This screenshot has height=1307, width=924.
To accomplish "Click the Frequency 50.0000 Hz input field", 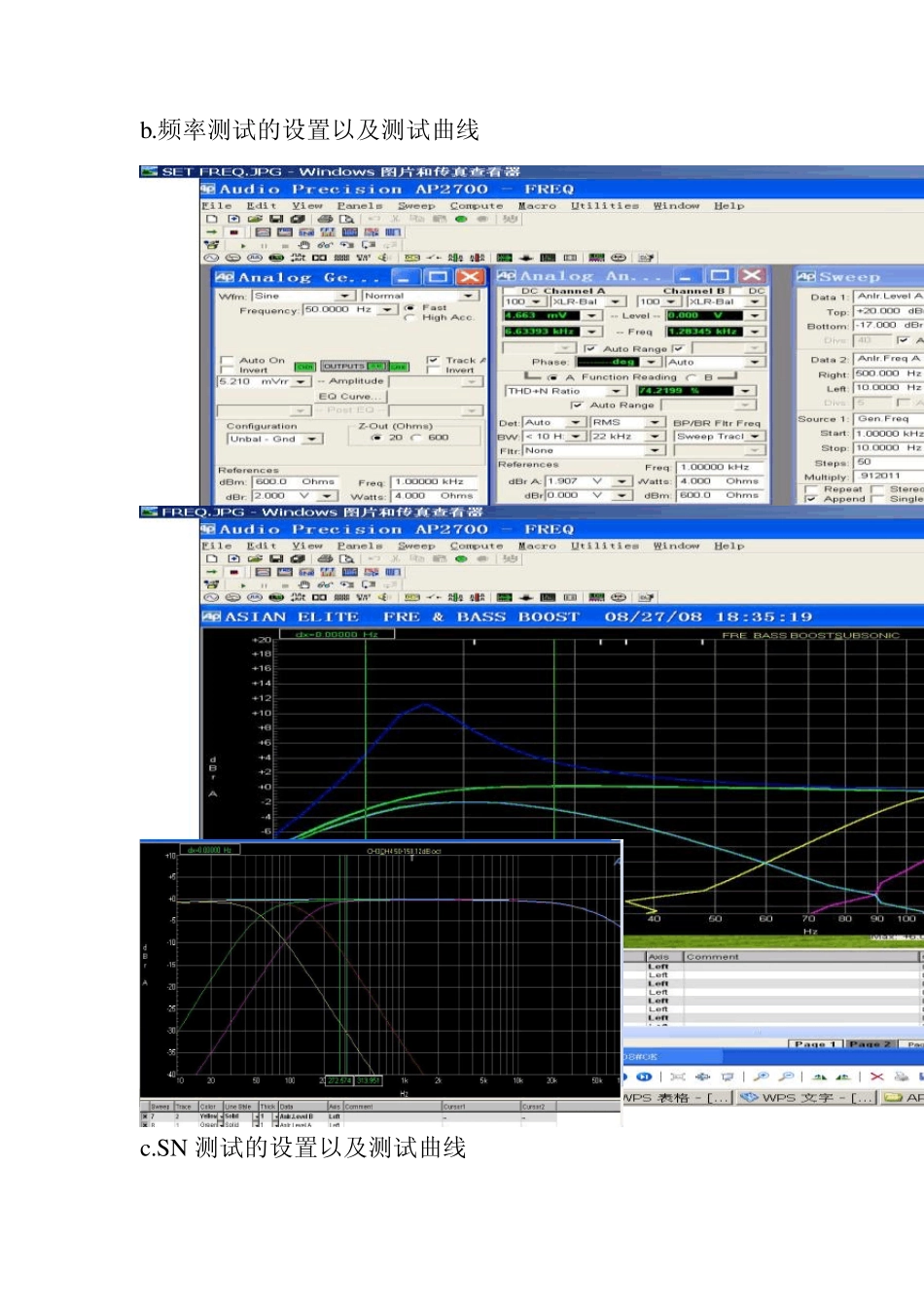I will pyautogui.click(x=338, y=309).
